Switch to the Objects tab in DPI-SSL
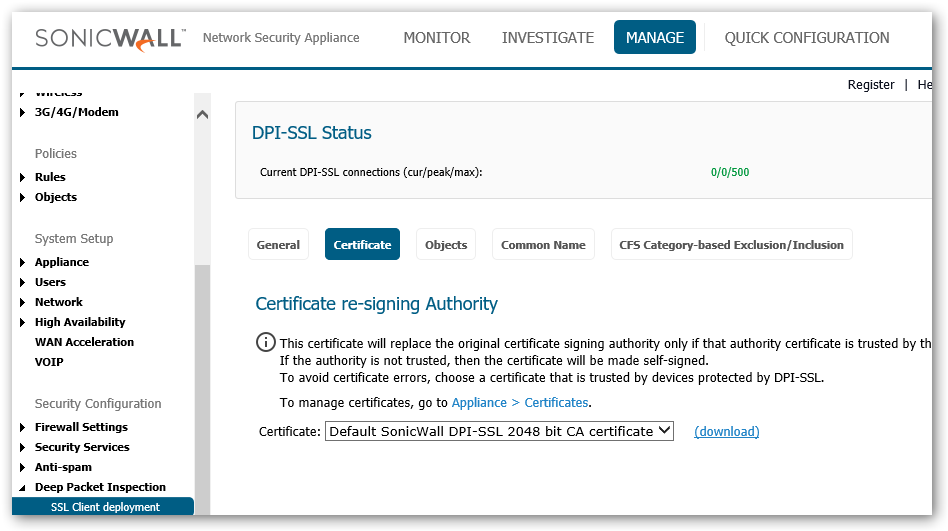The height and width of the screenshot is (531, 948). pos(446,245)
